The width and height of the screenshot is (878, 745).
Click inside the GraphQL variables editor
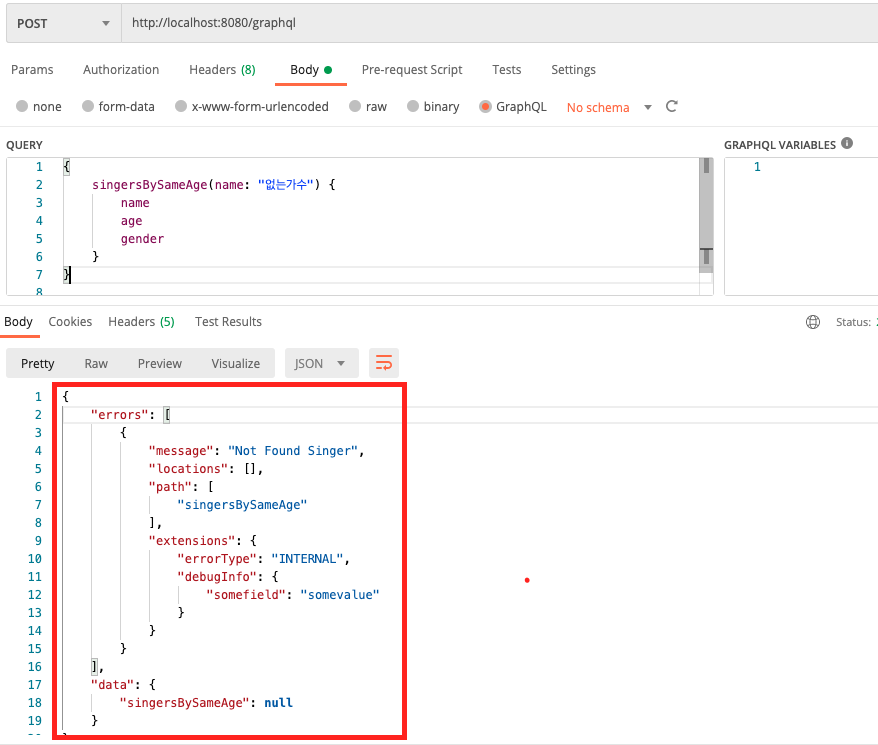point(801,226)
